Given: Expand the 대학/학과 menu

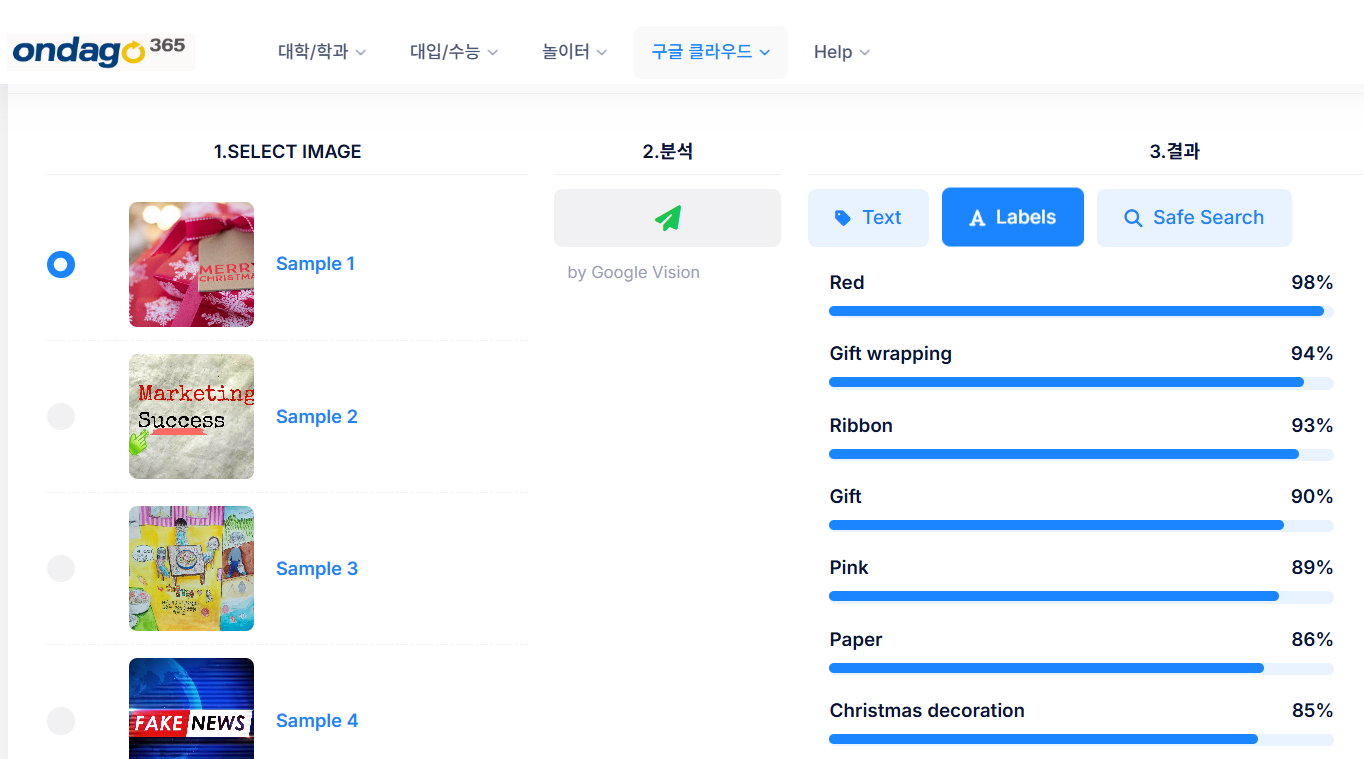Looking at the screenshot, I should [322, 52].
